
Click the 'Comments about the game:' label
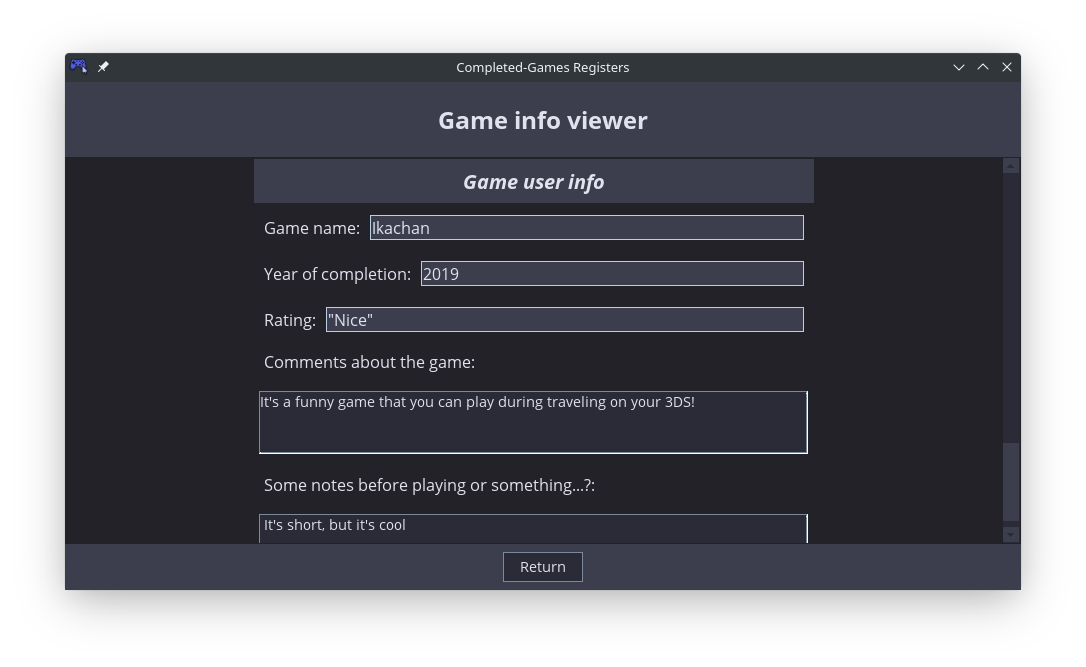369,362
